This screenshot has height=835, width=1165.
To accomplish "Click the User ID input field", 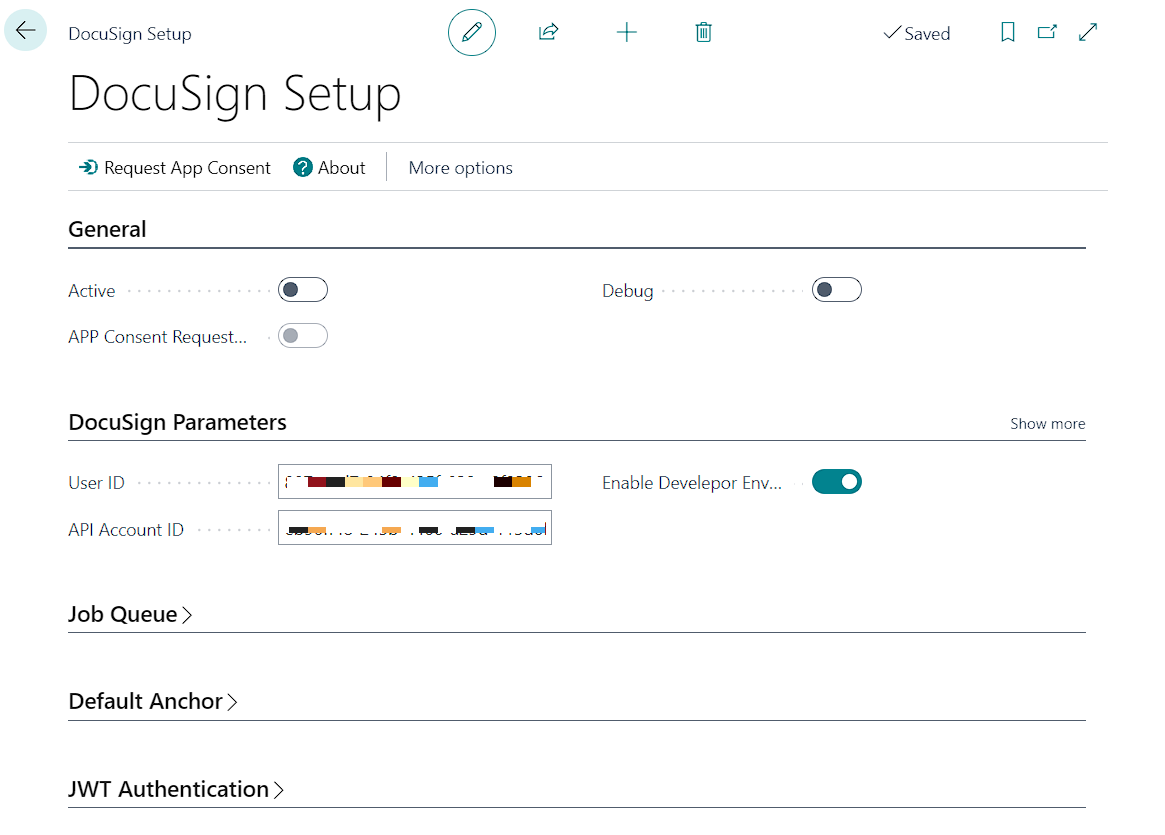I will click(x=415, y=481).
